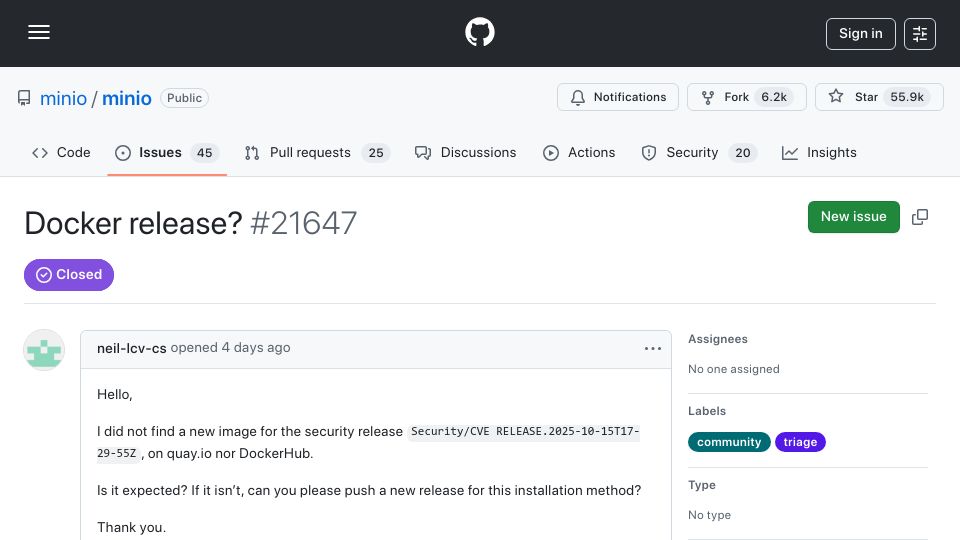This screenshot has width=960, height=540.
Task: Click the Closed status badge
Action: (69, 275)
